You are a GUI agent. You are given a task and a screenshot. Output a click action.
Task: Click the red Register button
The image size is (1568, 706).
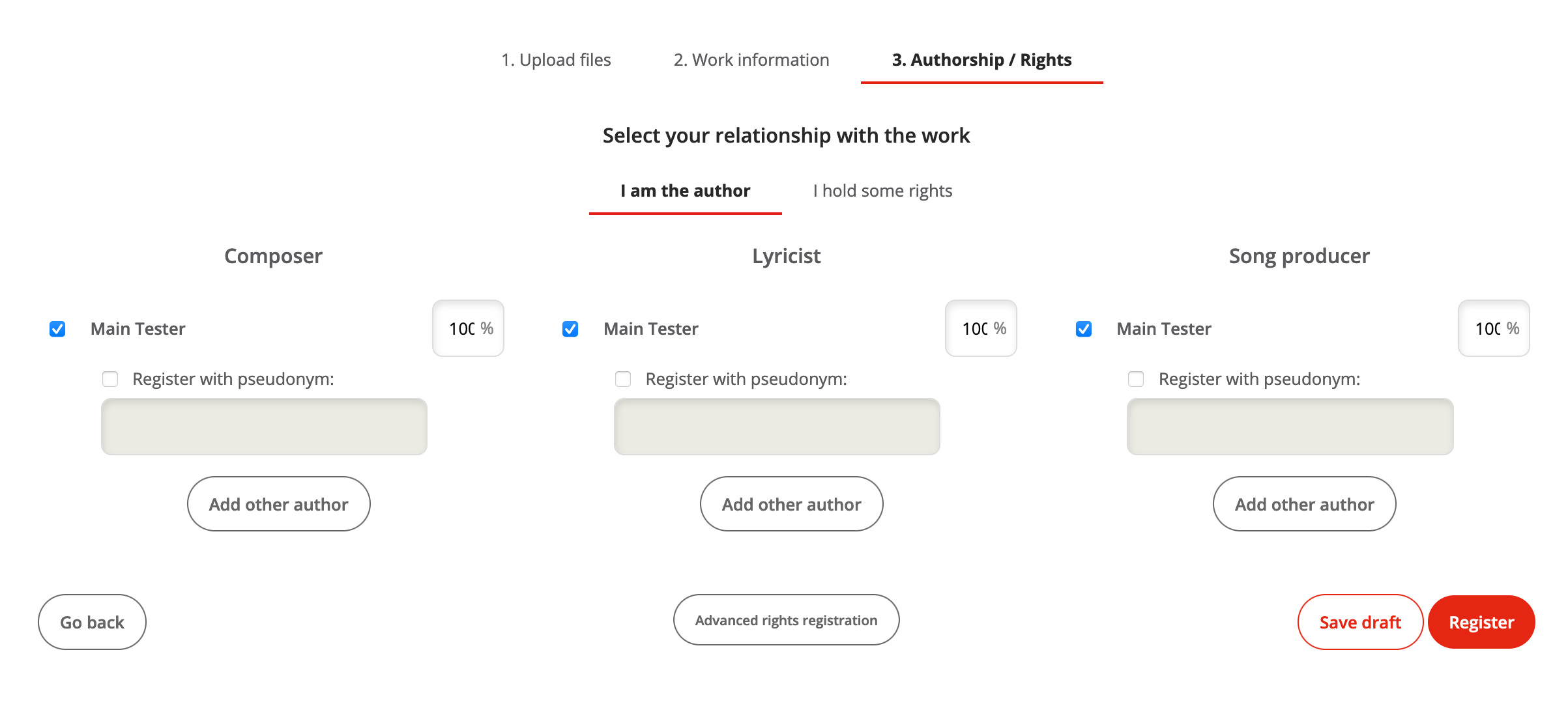click(1481, 623)
